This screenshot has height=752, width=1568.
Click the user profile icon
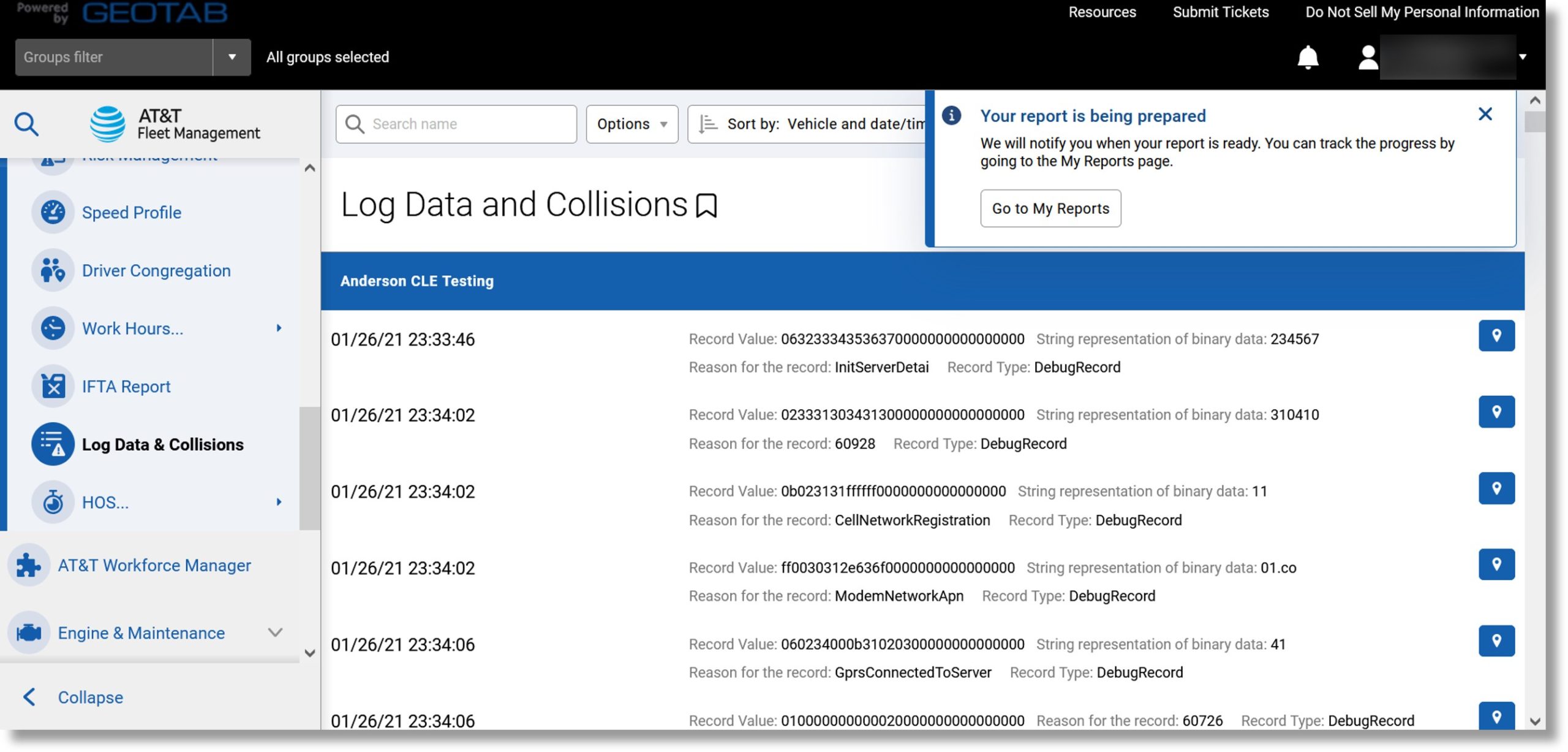[1368, 57]
